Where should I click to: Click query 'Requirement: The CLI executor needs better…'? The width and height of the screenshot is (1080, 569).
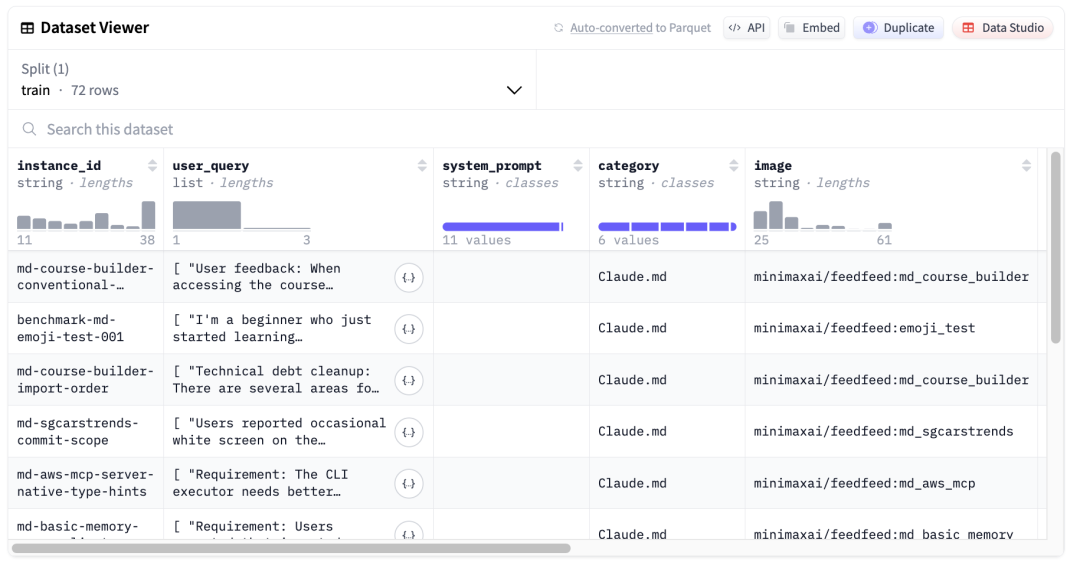point(260,483)
